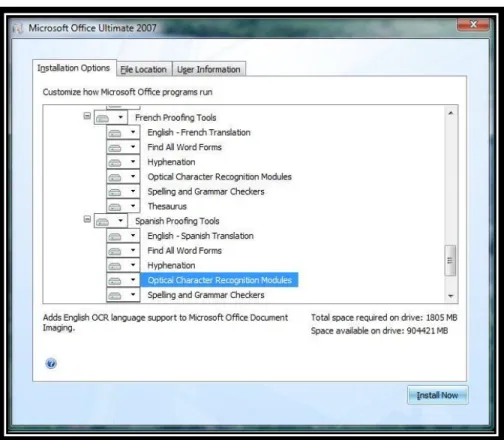The width and height of the screenshot is (504, 440).
Task: Click the Install Now button
Action: tap(437, 395)
